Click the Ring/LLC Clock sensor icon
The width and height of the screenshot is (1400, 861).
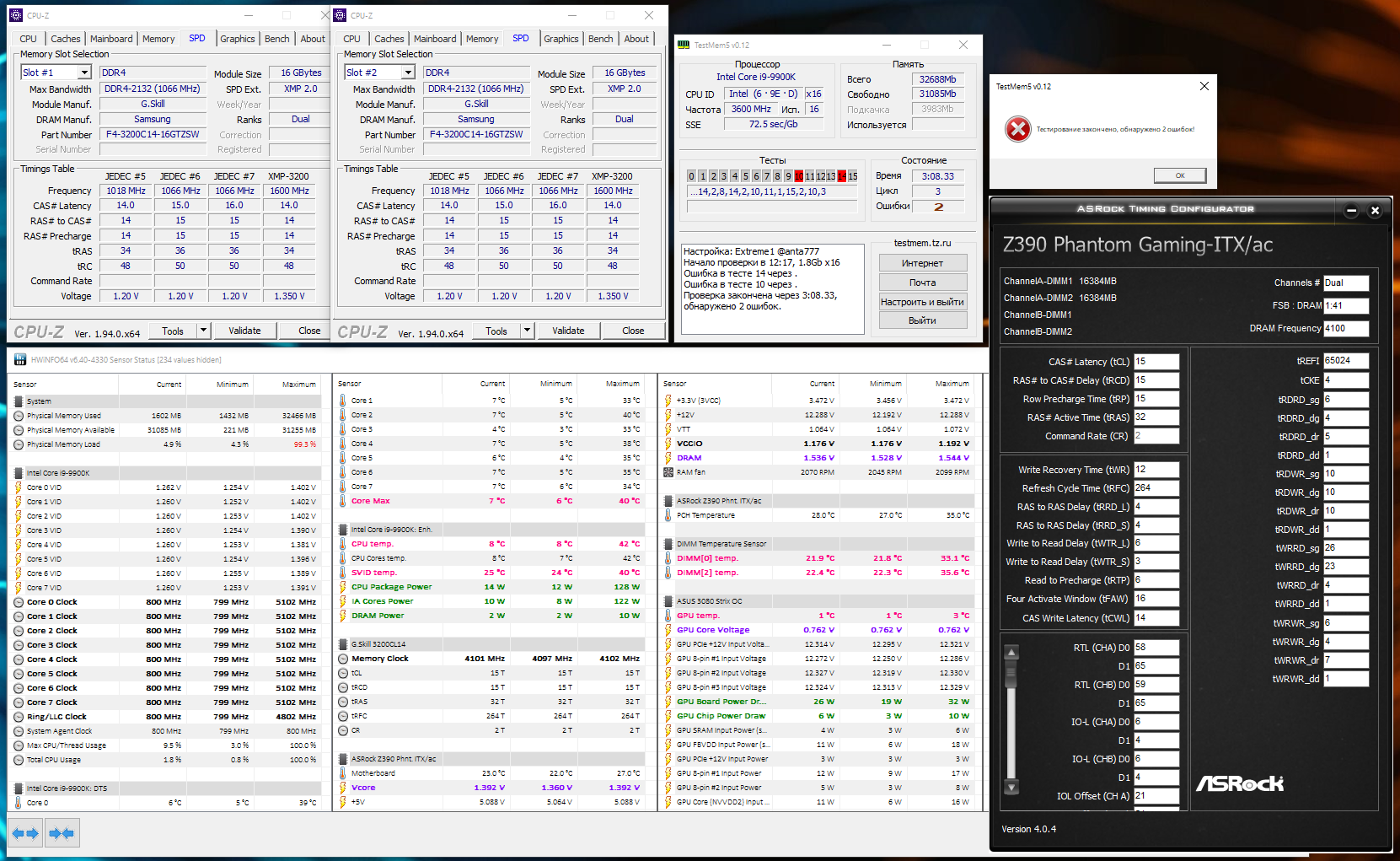tap(19, 717)
